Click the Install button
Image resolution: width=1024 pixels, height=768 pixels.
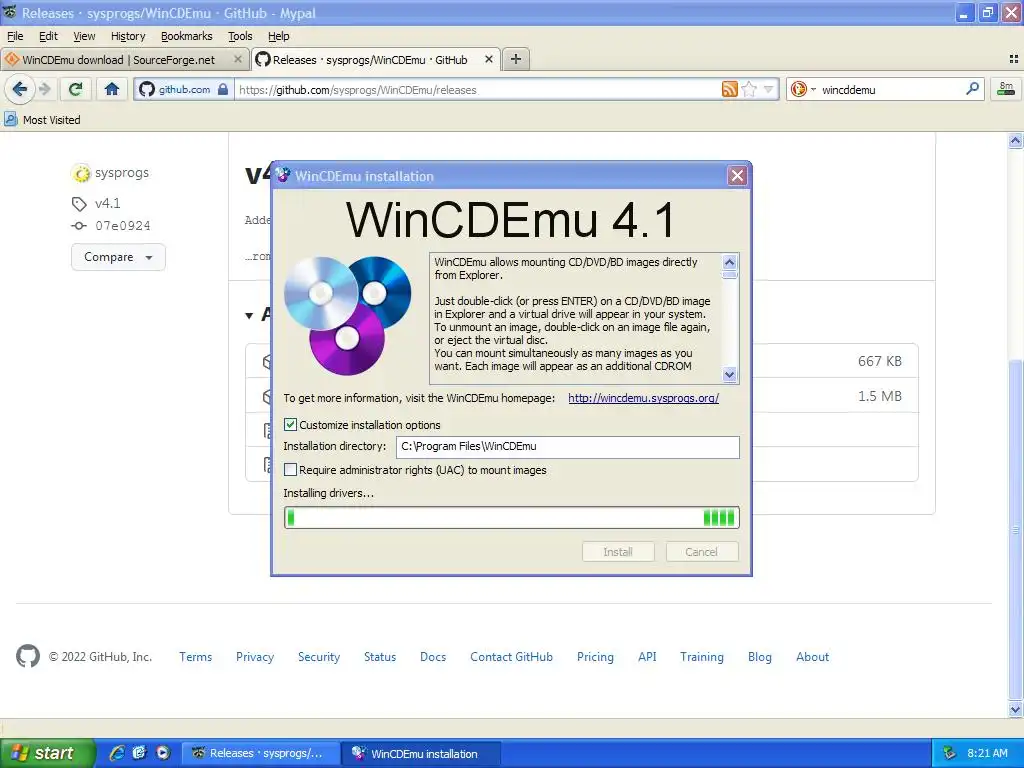point(618,552)
